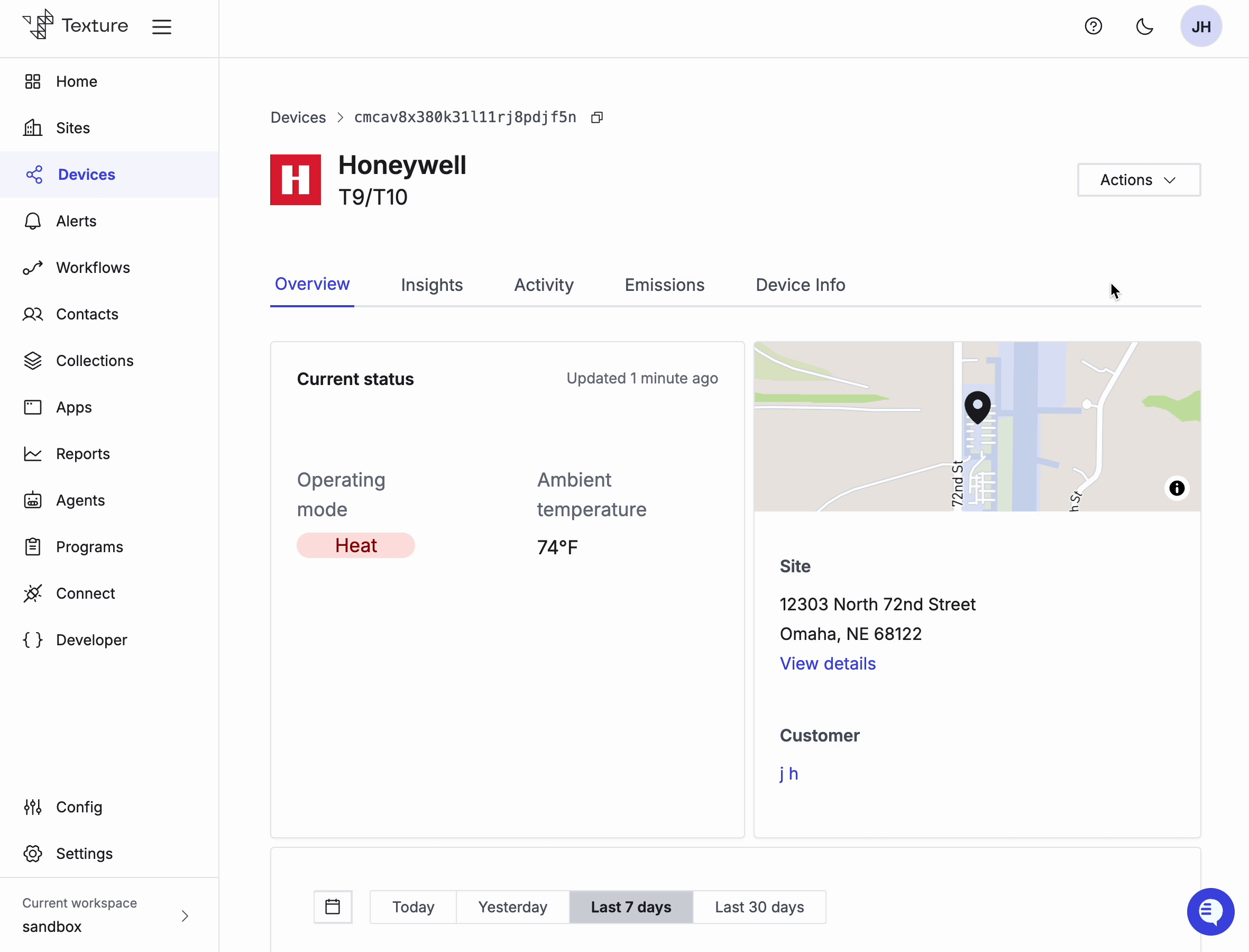The image size is (1249, 952).
Task: Copy device ID using copy icon
Action: (x=597, y=117)
